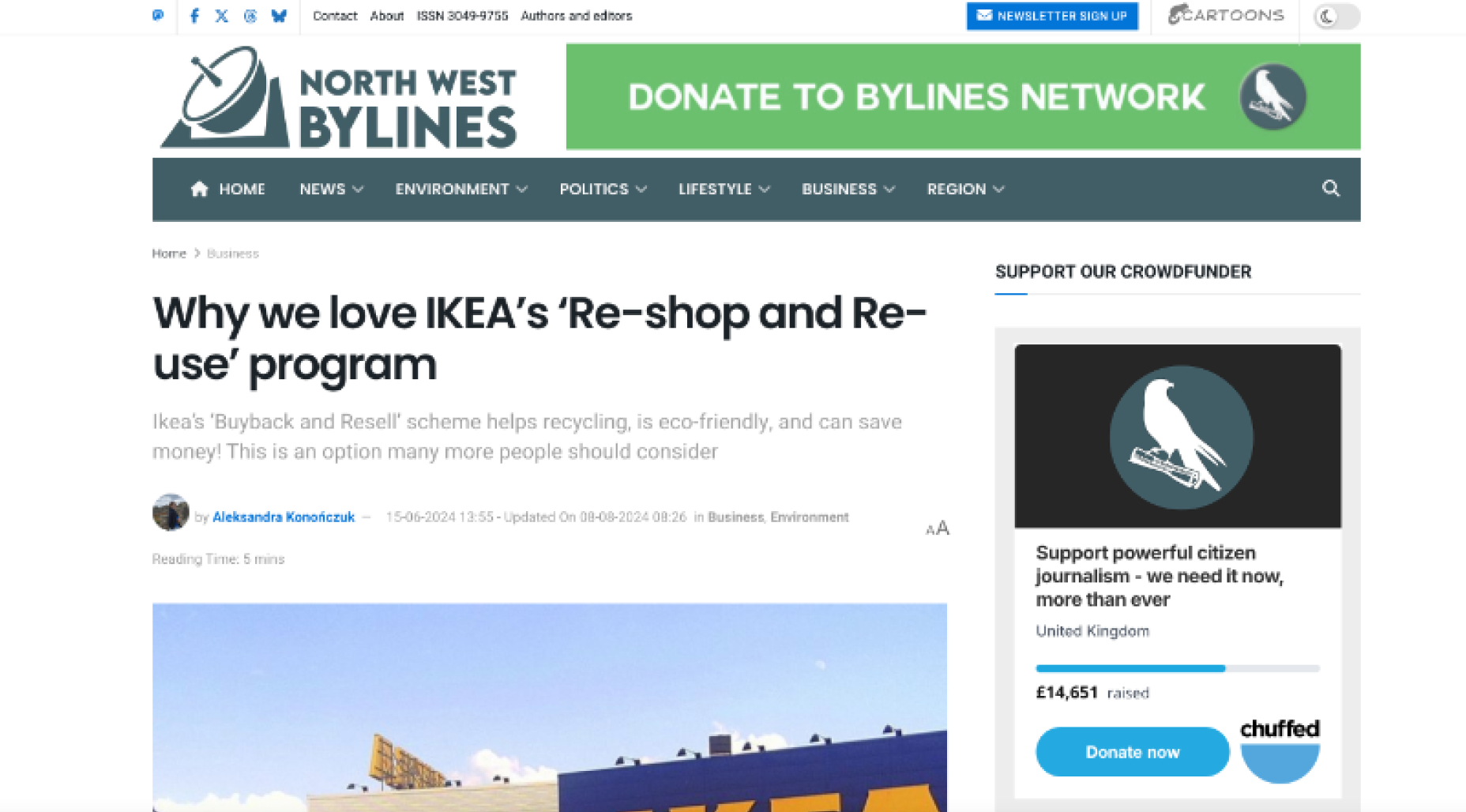Go to the Home menu item
The height and width of the screenshot is (812, 1466).
coord(227,189)
